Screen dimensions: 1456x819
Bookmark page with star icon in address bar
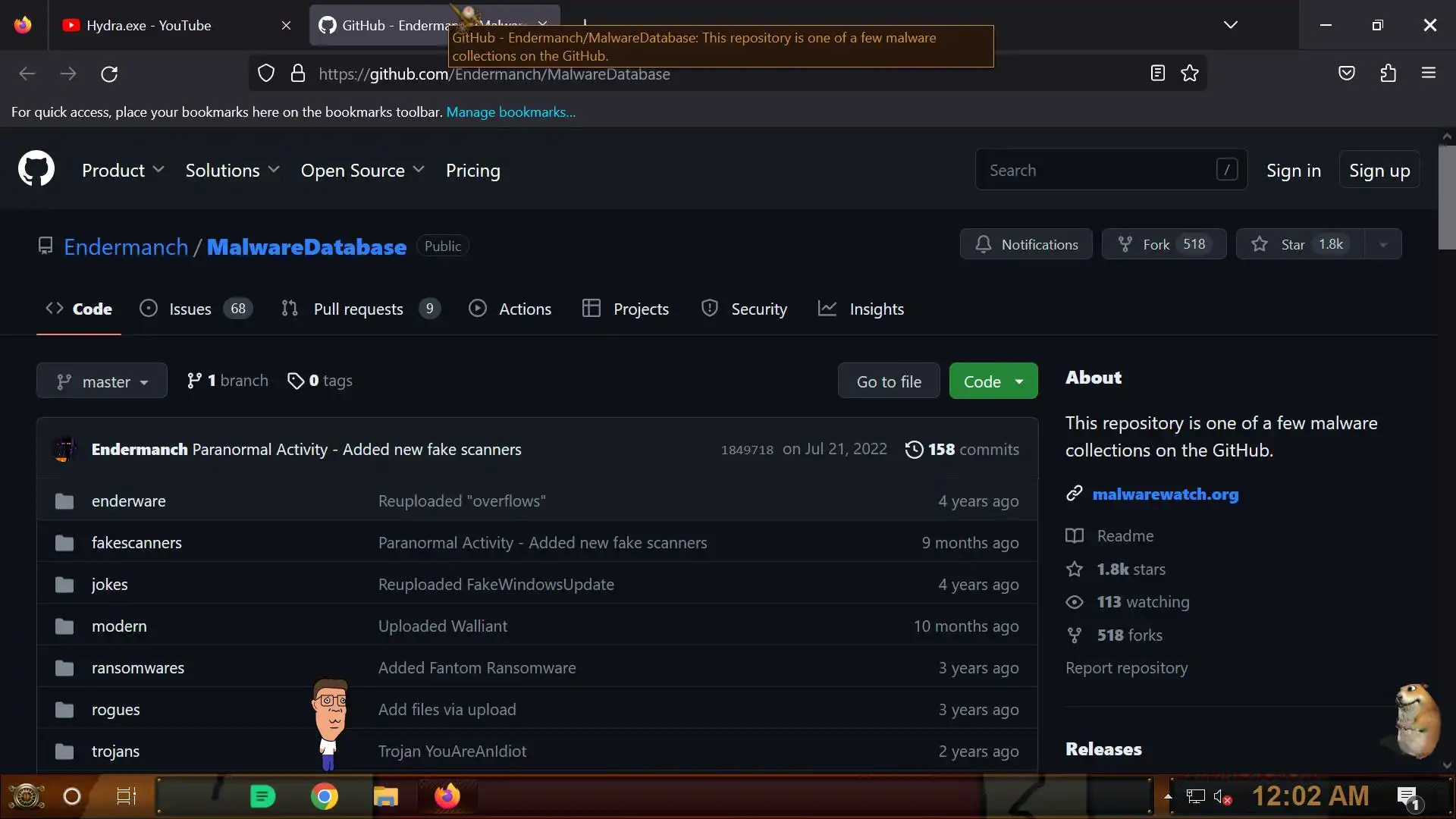[x=1190, y=74]
